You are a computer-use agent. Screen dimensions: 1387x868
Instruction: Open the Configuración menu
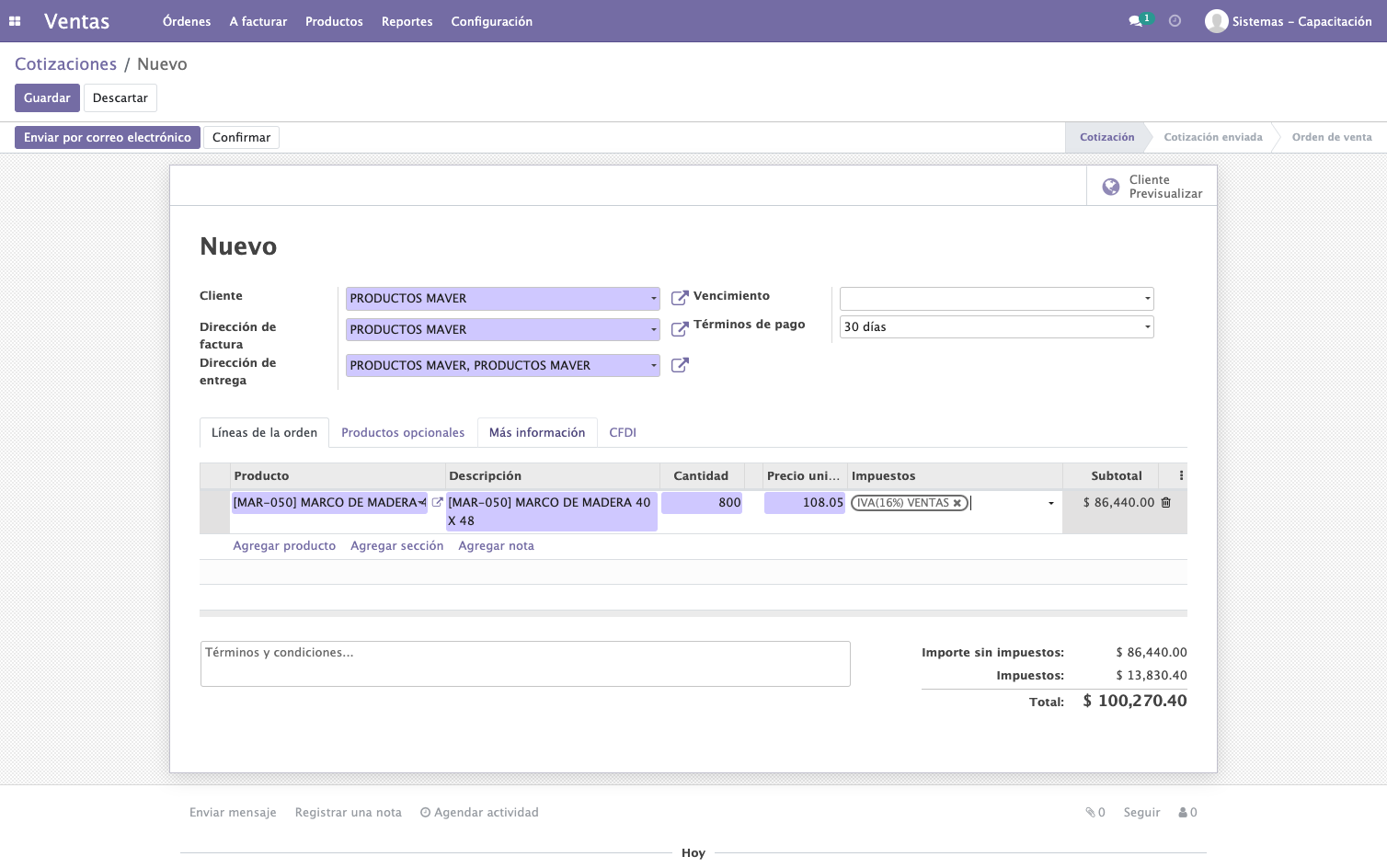[x=492, y=21]
